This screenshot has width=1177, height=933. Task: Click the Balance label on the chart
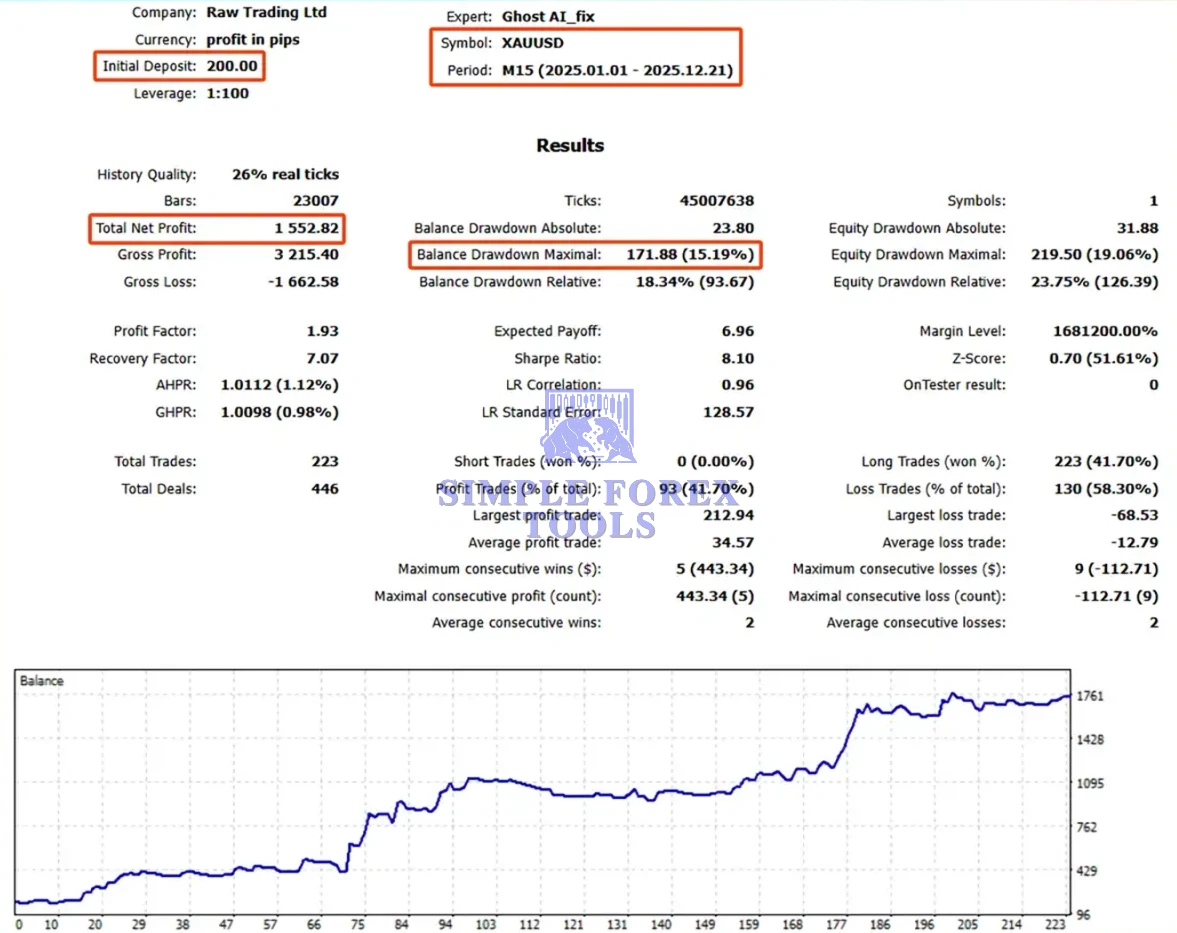tap(42, 681)
